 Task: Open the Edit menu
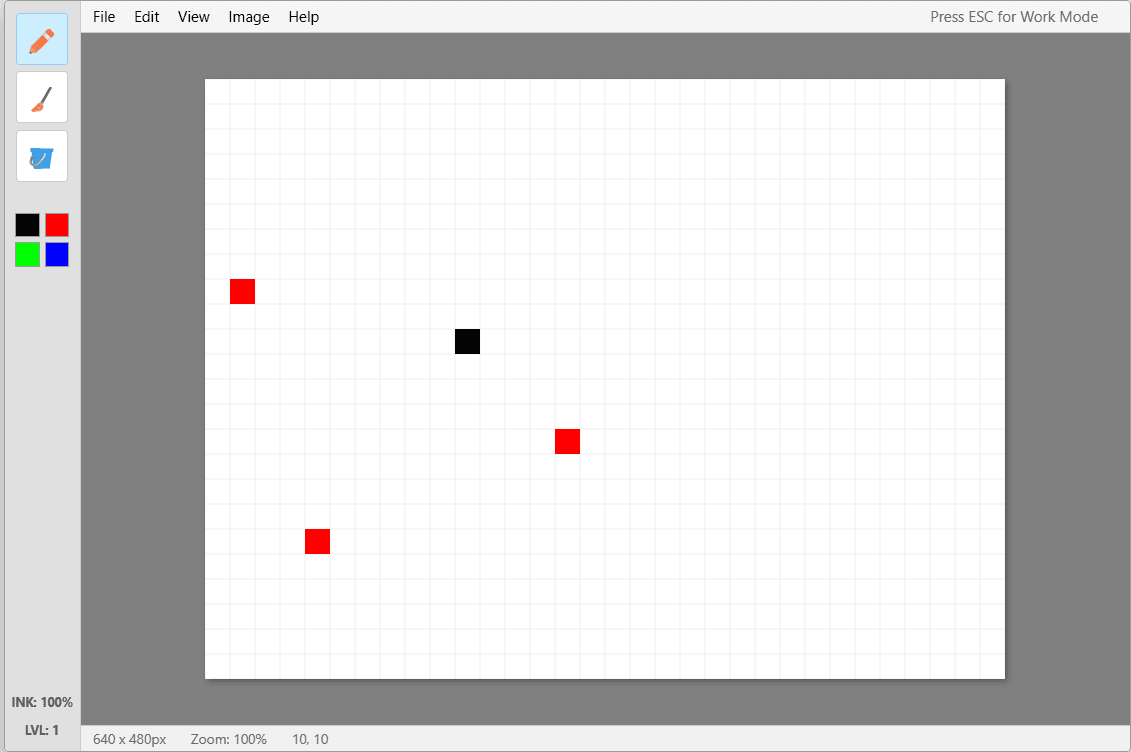tap(147, 17)
